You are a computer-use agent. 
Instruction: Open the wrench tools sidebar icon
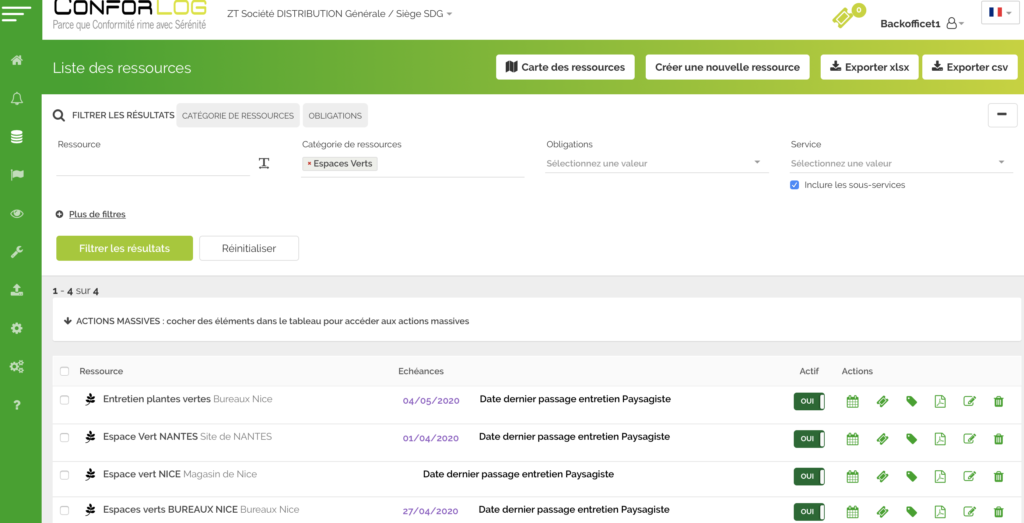17,252
